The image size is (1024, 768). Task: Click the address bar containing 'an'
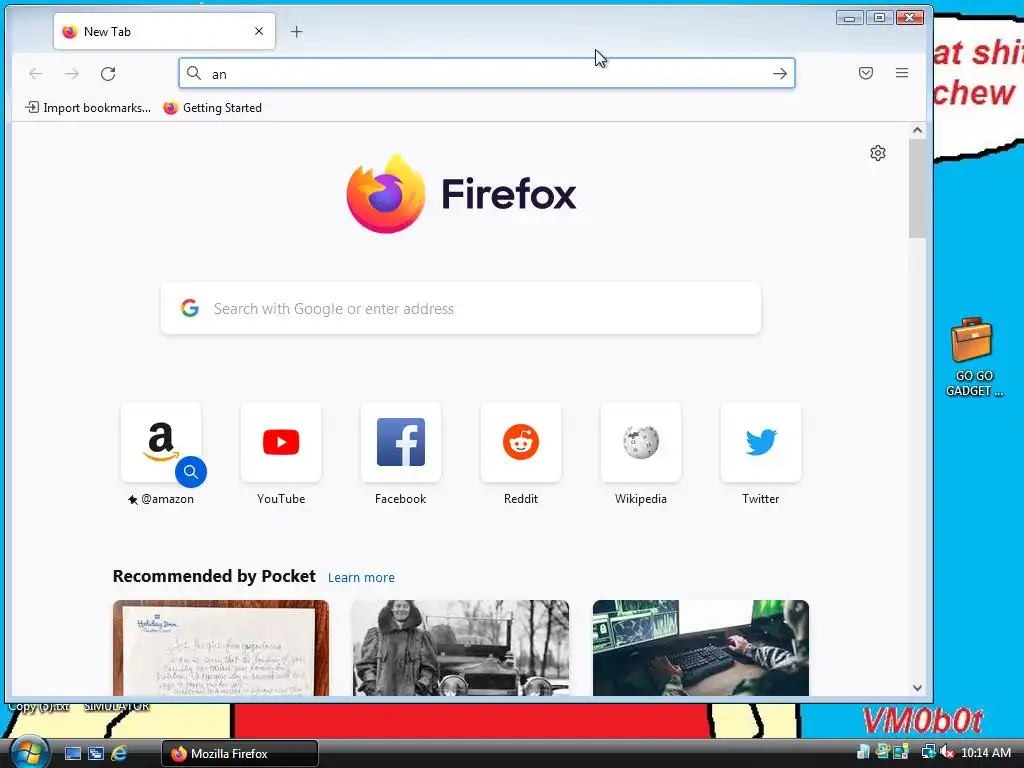click(x=487, y=73)
